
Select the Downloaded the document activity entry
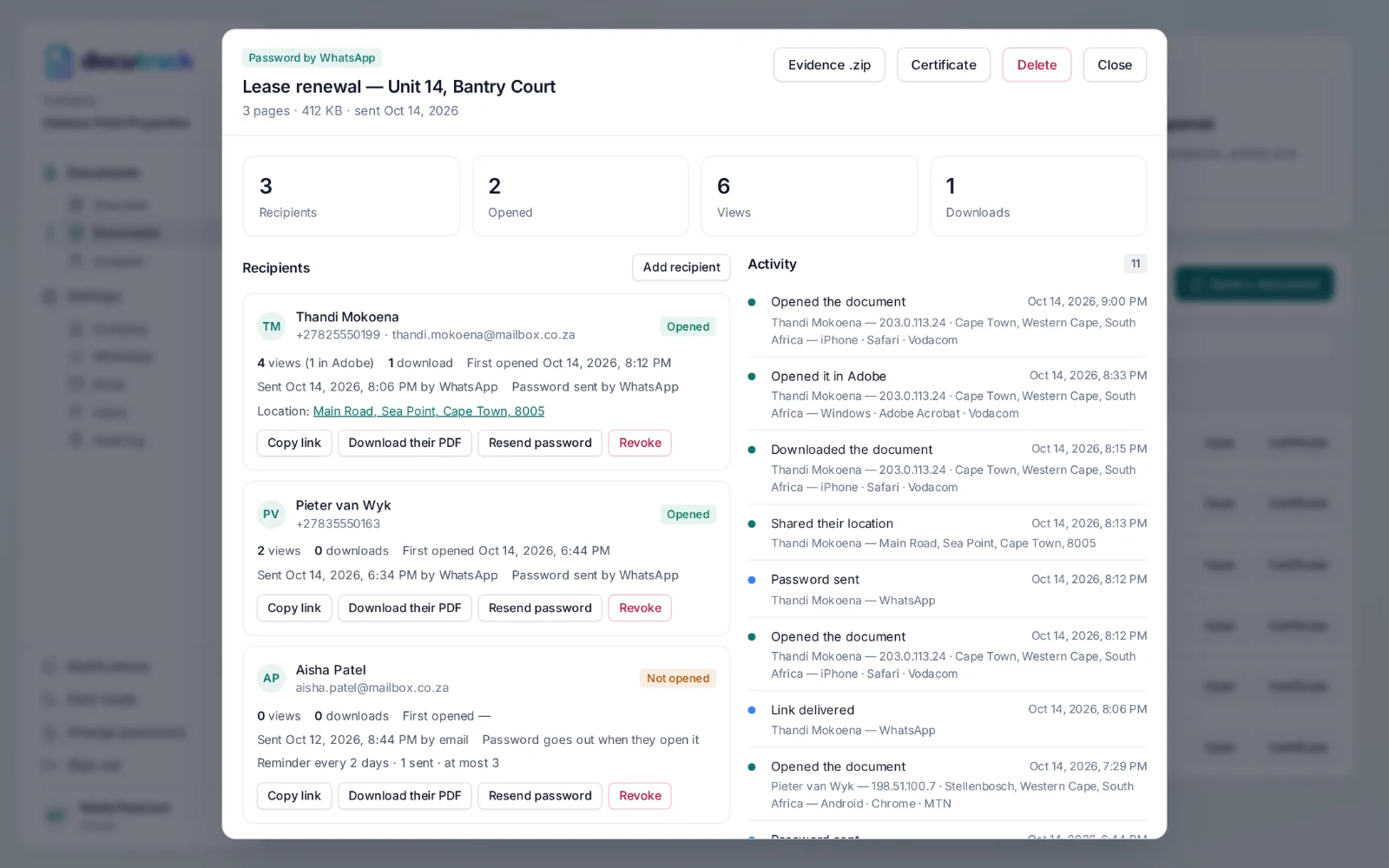(947, 468)
